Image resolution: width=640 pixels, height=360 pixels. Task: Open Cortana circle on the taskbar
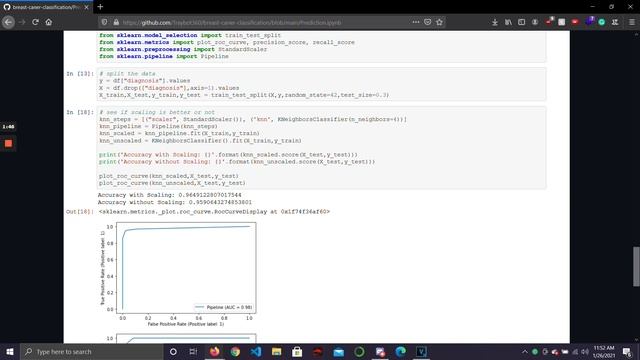point(173,352)
